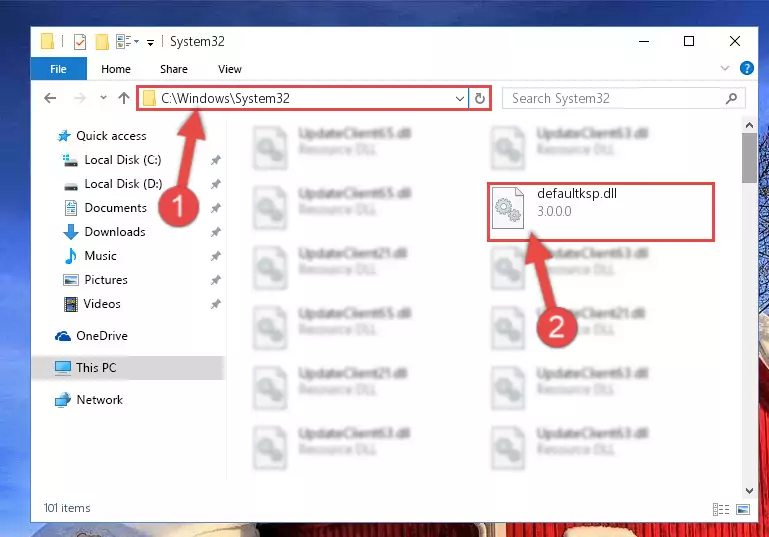Close the System32 window
The width and height of the screenshot is (769, 537).
(x=735, y=41)
